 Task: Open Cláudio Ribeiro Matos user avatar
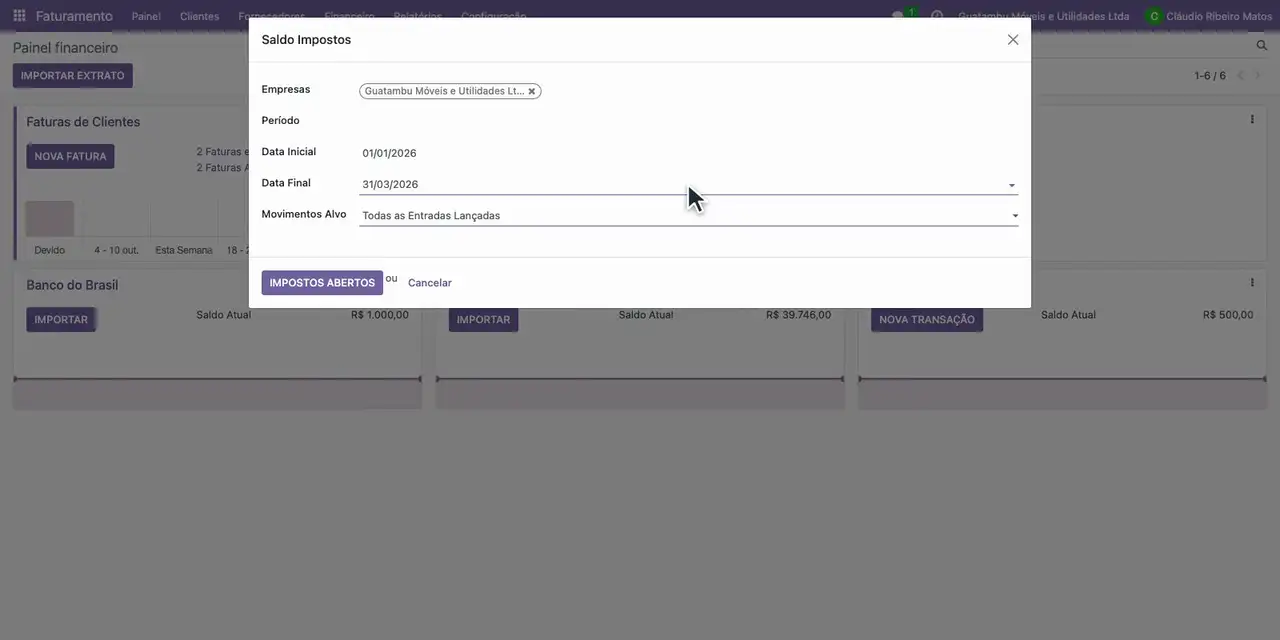1154,16
